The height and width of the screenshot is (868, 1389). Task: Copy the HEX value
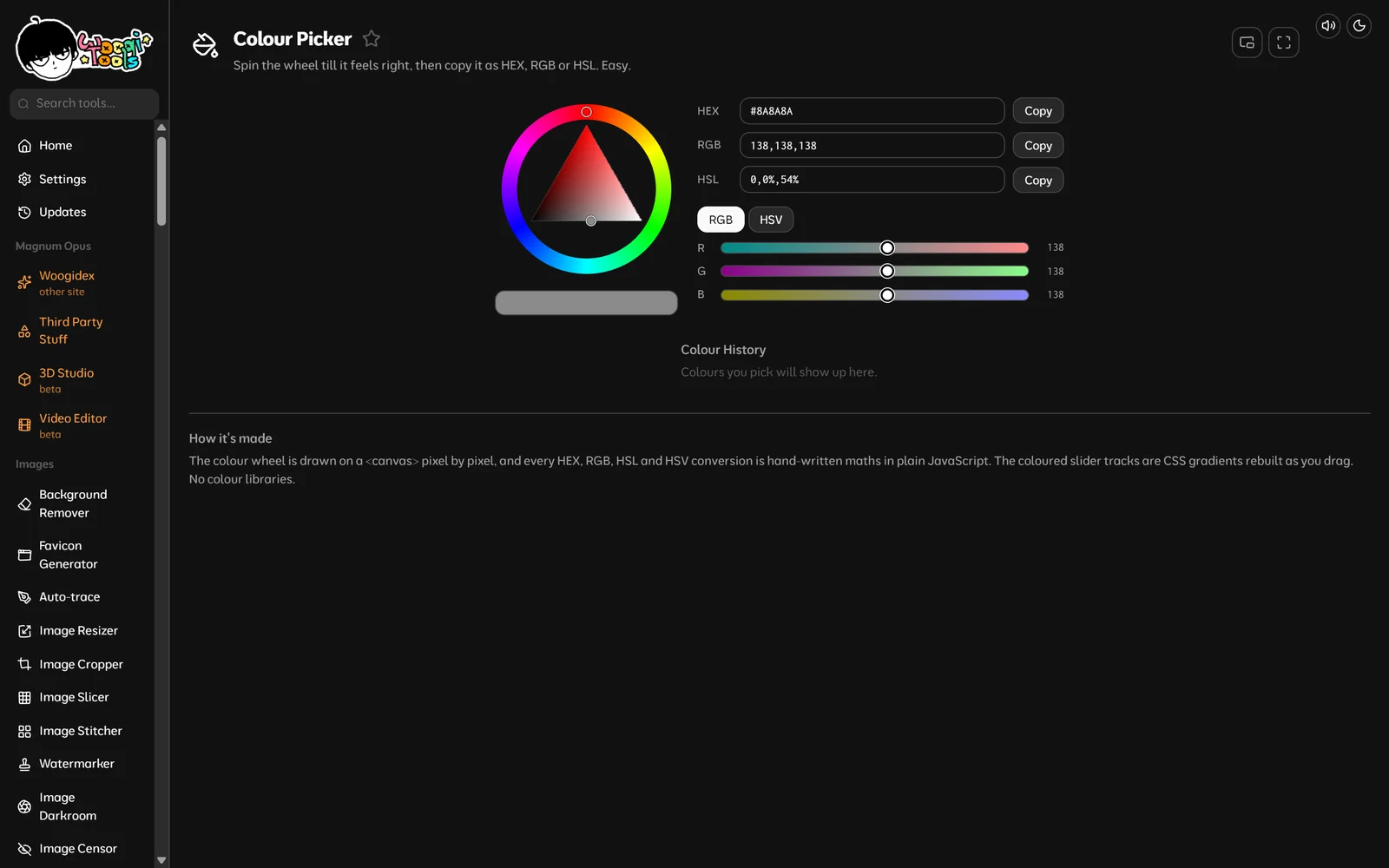(x=1038, y=111)
